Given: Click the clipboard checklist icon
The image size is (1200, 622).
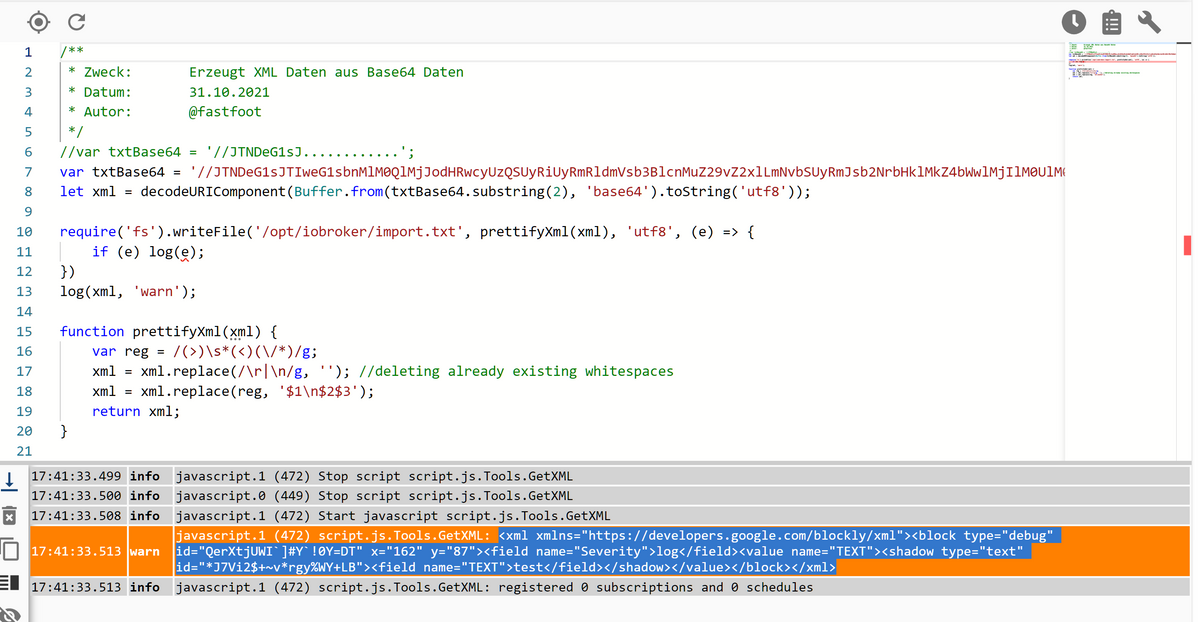Looking at the screenshot, I should [x=1111, y=21].
